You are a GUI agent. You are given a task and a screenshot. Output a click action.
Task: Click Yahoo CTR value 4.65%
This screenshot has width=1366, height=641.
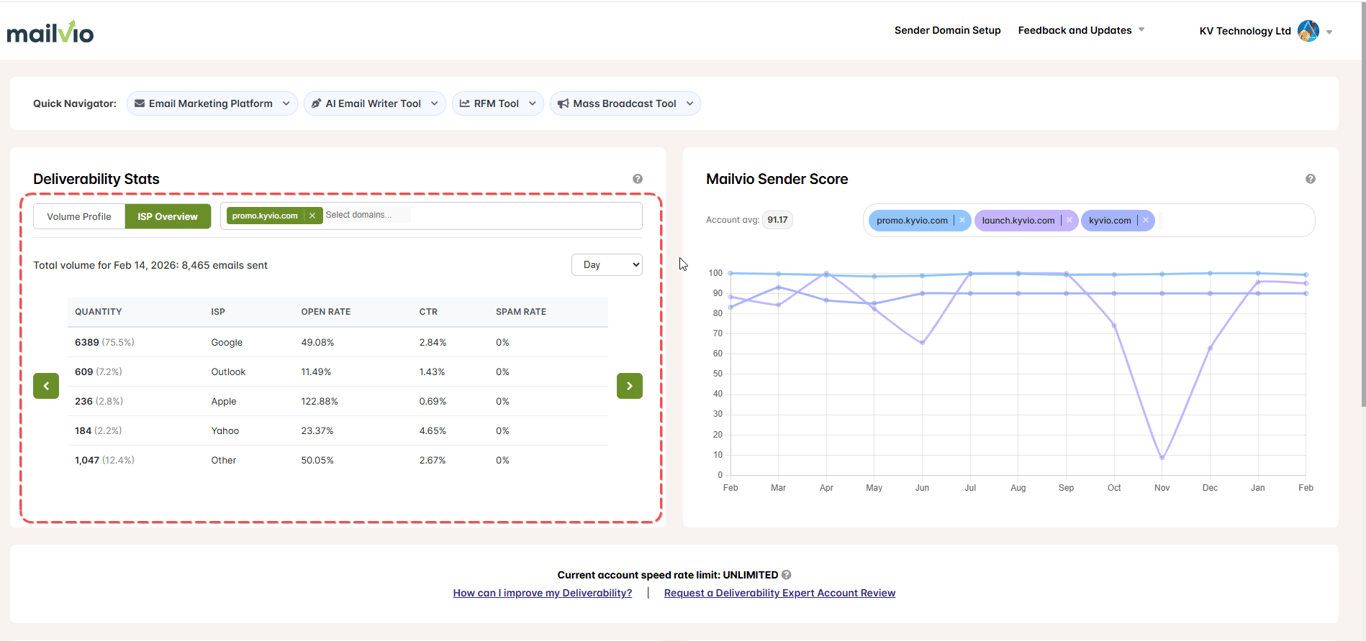pos(433,431)
